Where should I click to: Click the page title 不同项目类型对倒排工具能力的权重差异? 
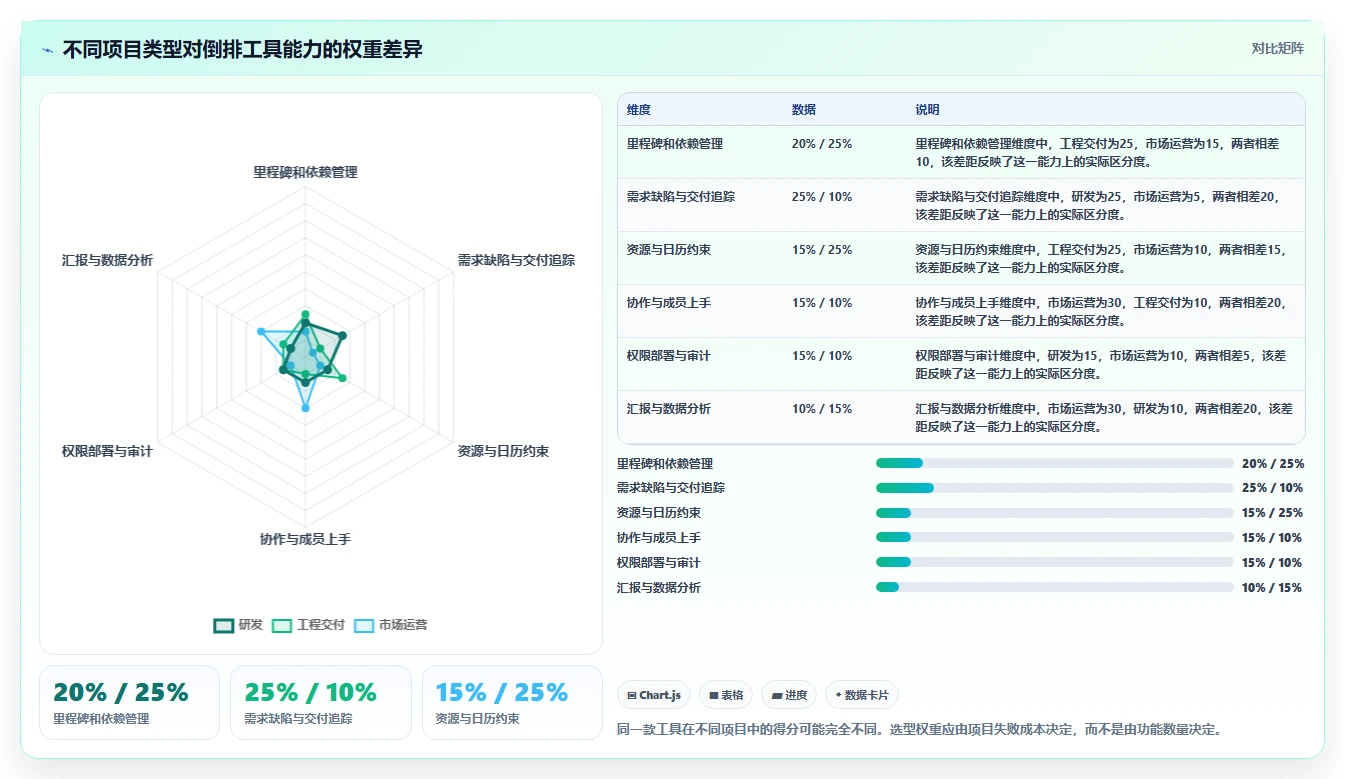point(242,49)
